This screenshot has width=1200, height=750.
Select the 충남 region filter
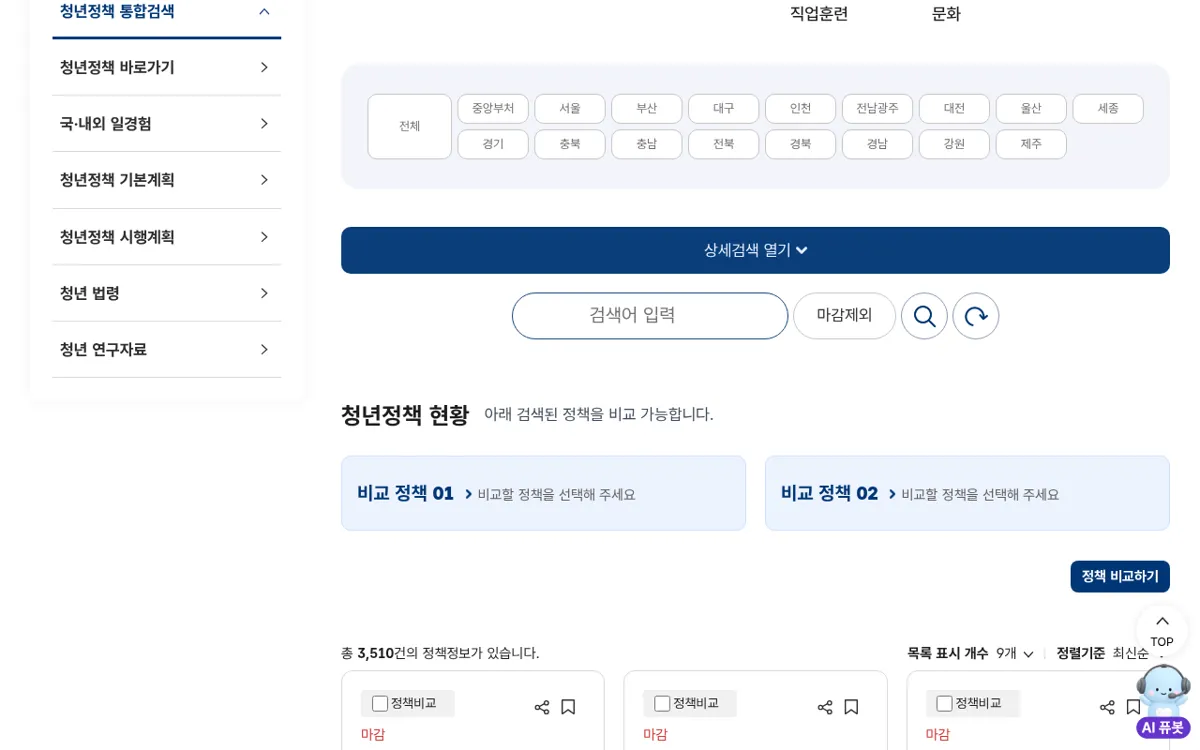(x=647, y=144)
